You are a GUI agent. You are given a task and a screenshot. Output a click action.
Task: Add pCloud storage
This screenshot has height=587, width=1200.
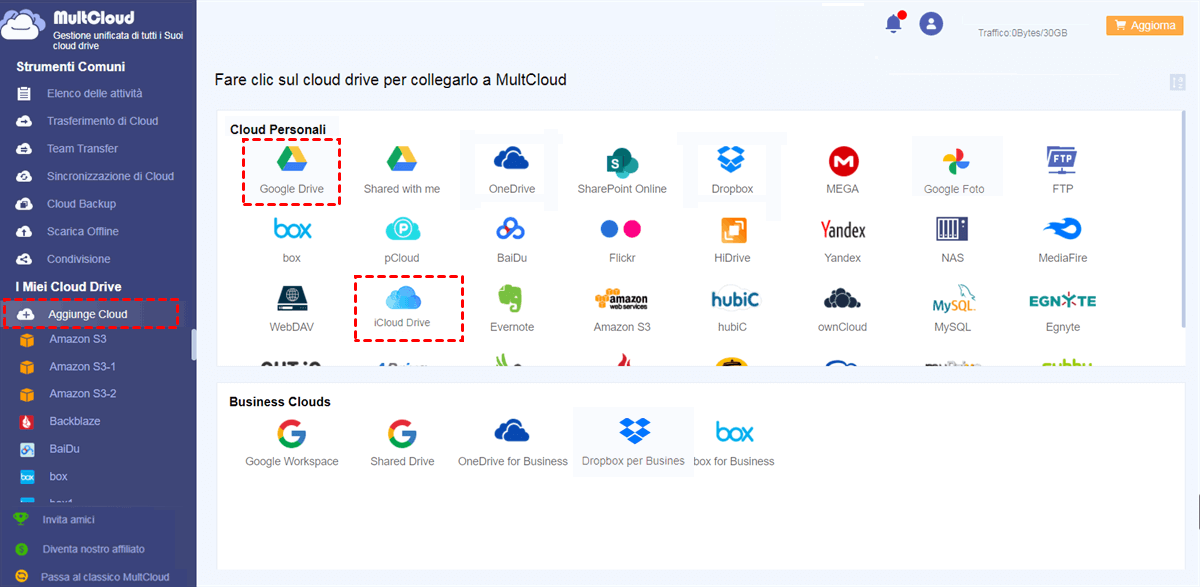[402, 230]
